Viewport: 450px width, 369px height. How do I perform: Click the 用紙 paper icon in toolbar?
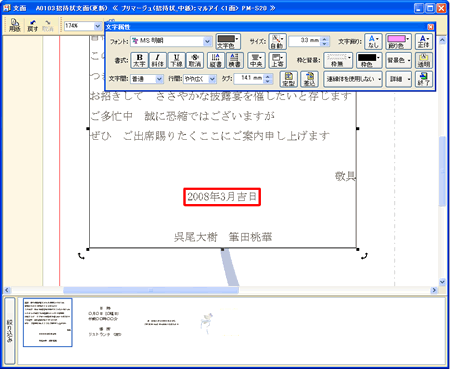15,25
